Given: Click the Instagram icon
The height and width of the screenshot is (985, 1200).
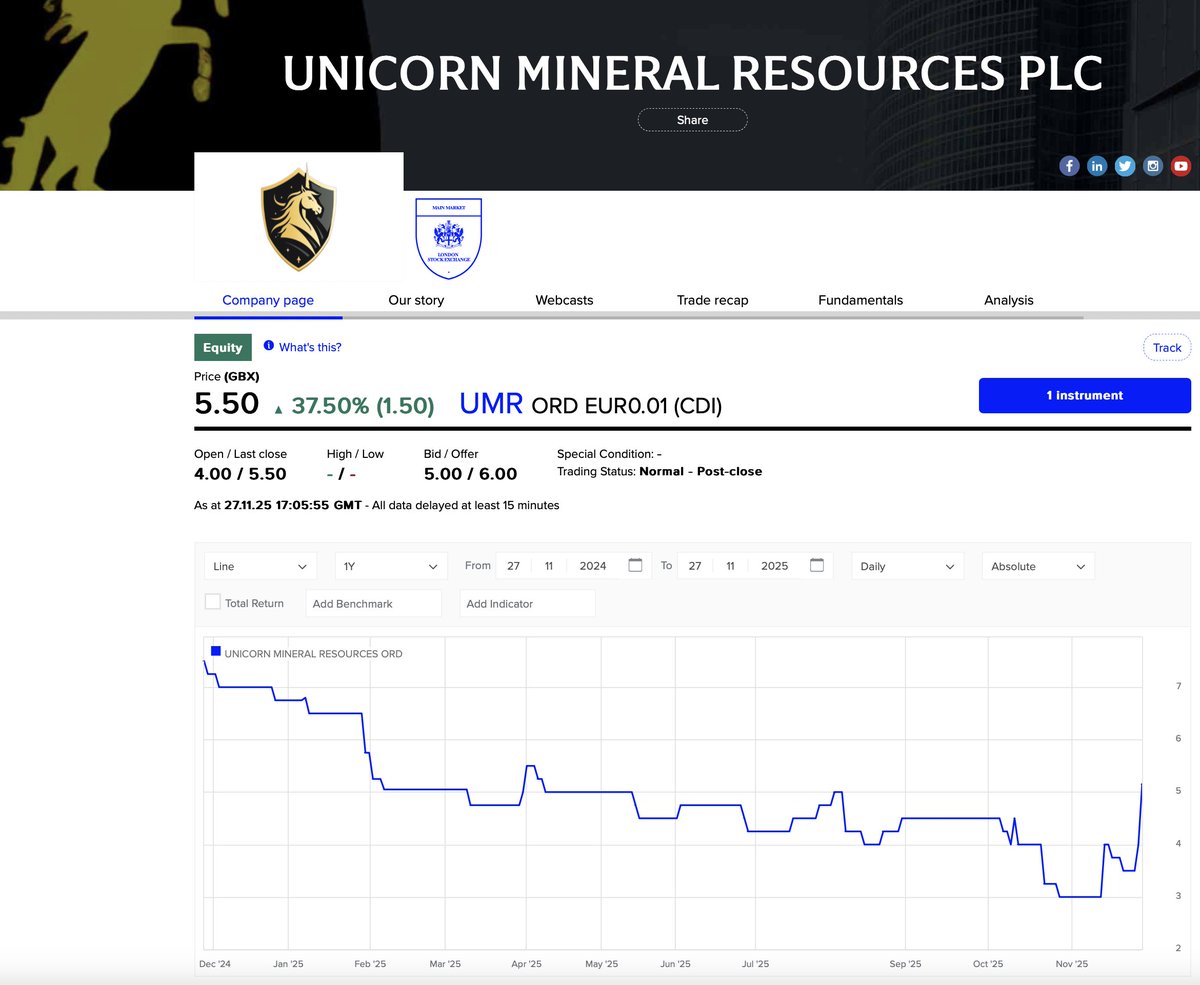Looking at the screenshot, I should click(x=1152, y=166).
